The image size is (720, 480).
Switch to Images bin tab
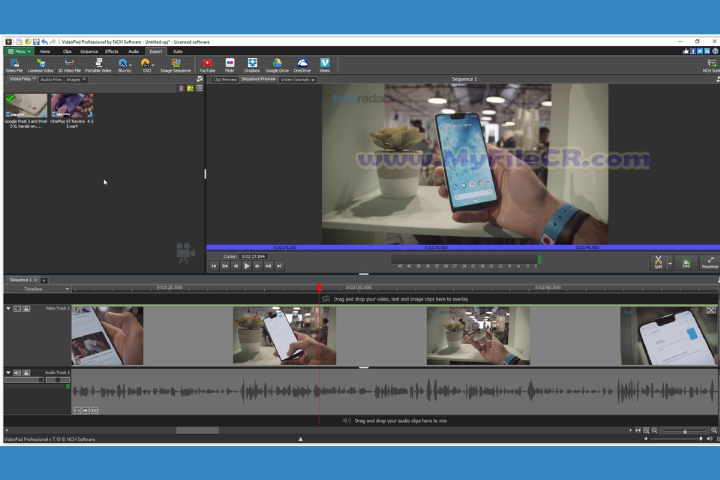[x=75, y=79]
